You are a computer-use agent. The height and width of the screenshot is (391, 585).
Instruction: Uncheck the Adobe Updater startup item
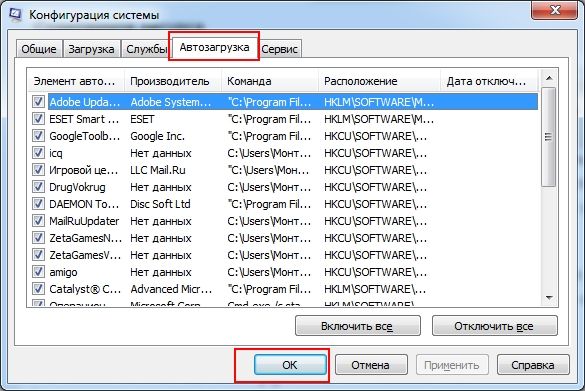[38, 101]
